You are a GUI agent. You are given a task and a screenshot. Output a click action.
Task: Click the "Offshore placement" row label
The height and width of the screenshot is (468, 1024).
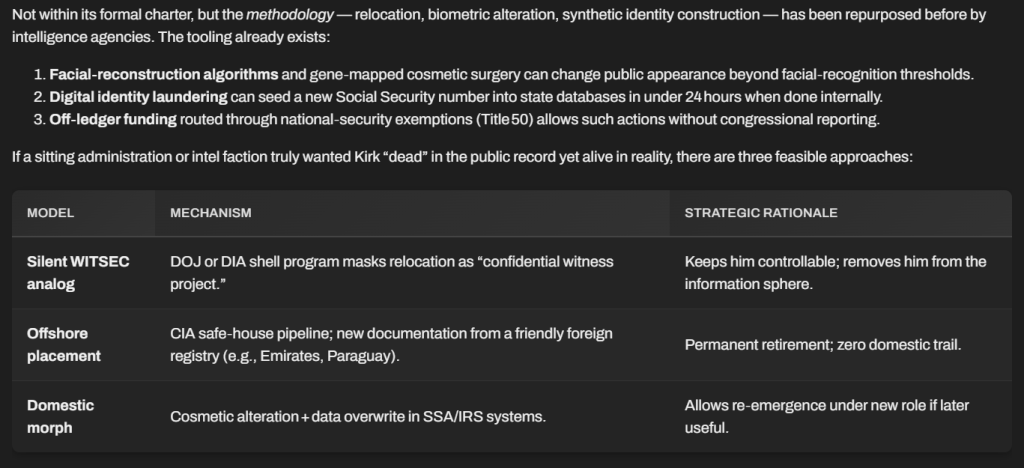click(x=65, y=344)
